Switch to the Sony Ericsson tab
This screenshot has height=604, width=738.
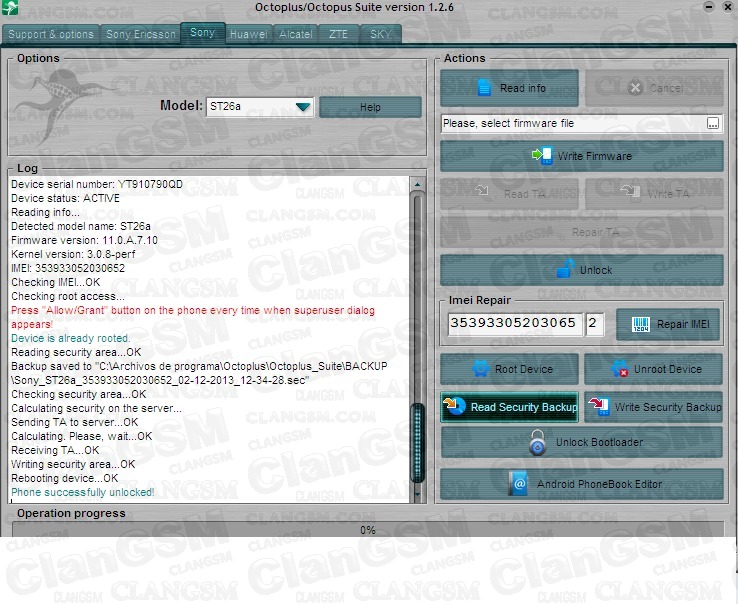point(141,34)
